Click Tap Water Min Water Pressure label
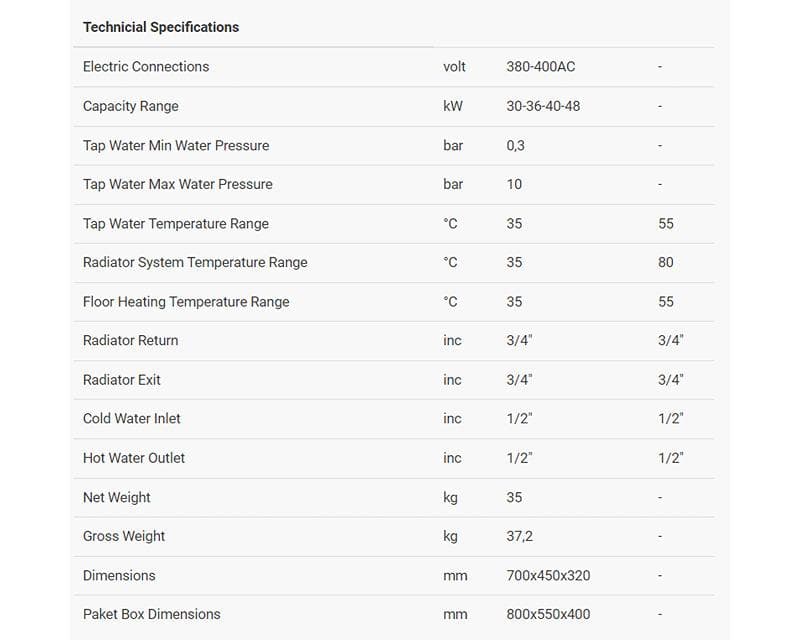 point(176,145)
